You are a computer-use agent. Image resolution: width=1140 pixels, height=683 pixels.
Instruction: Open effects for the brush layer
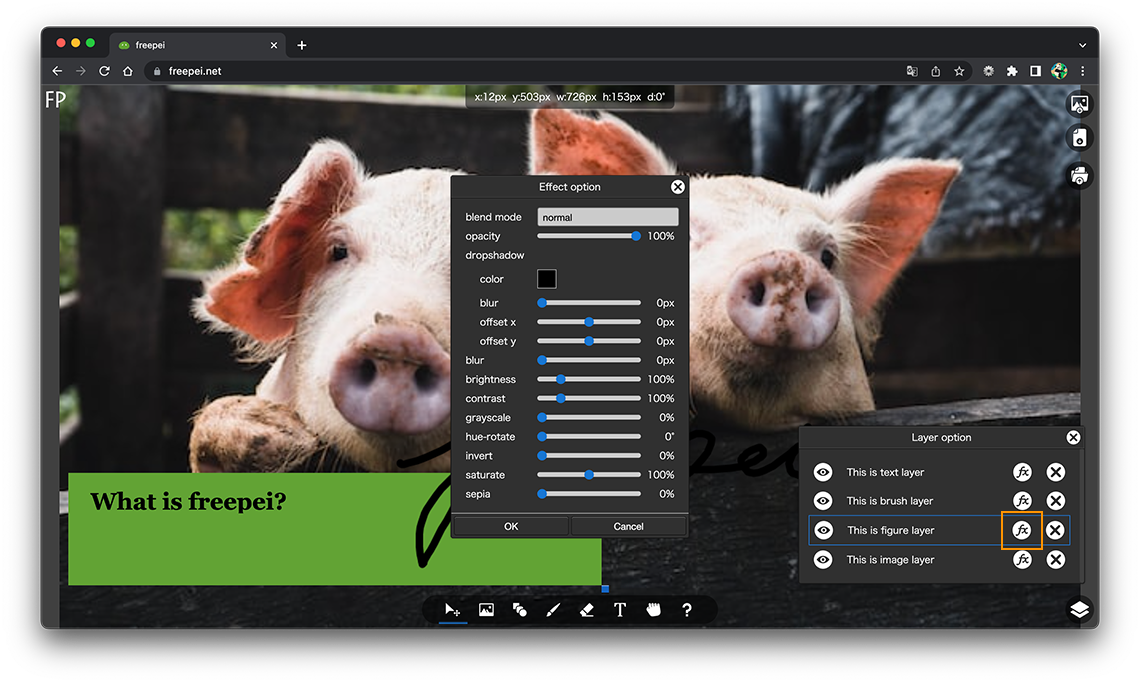click(1022, 501)
